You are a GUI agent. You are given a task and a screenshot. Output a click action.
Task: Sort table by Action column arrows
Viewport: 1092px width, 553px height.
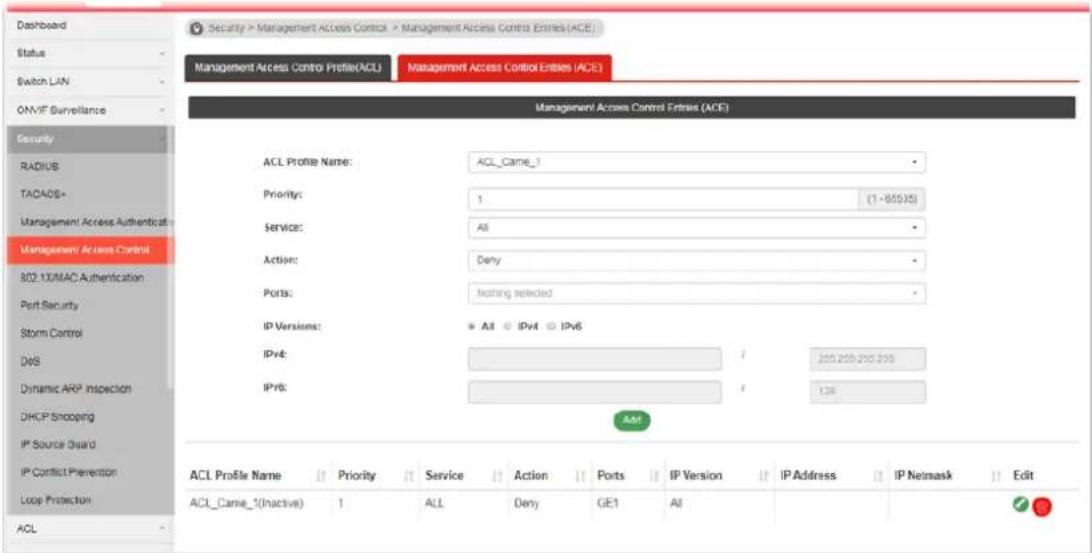[x=580, y=476]
